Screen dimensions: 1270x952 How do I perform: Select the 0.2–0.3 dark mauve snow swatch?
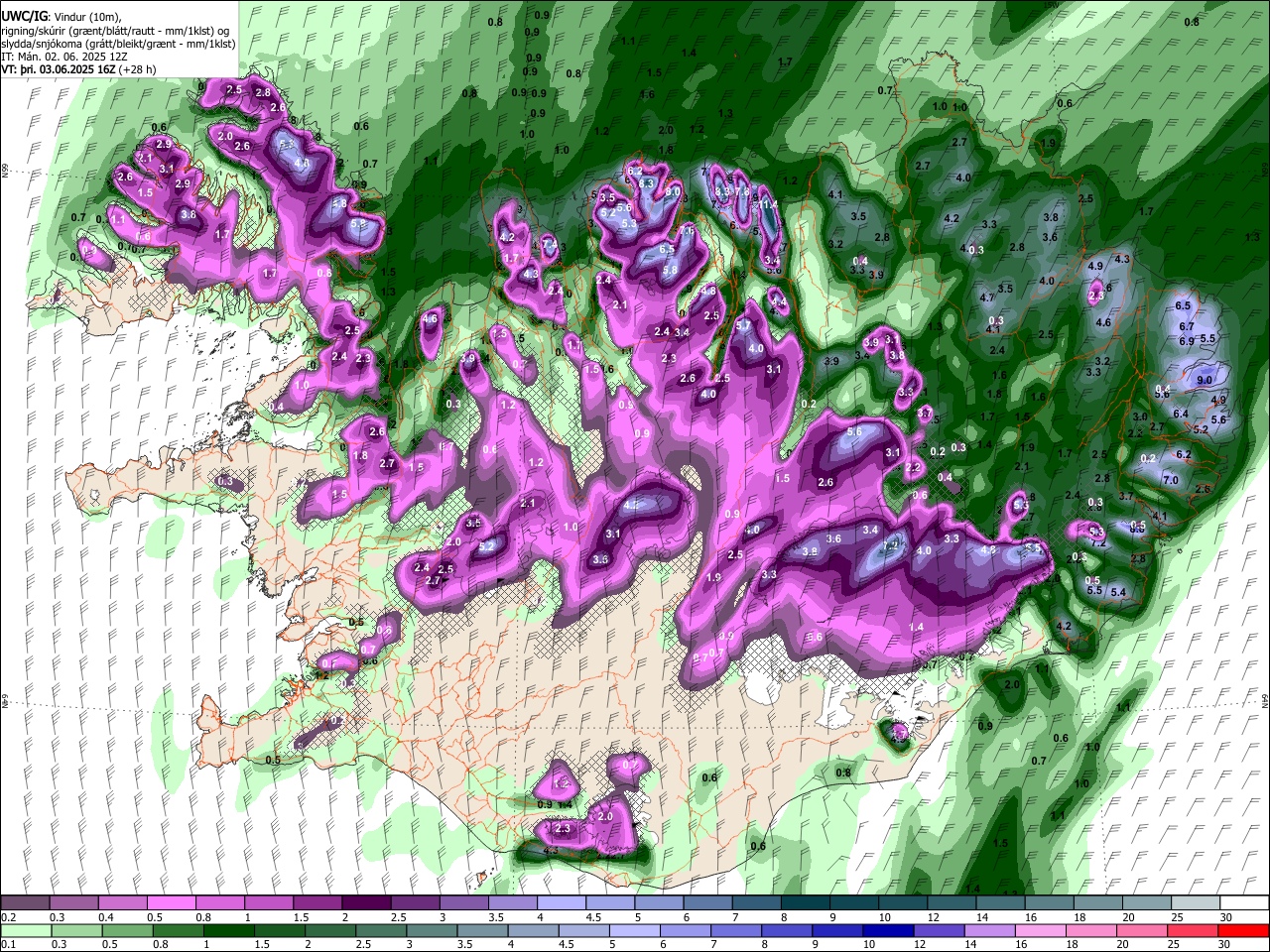[x=26, y=902]
